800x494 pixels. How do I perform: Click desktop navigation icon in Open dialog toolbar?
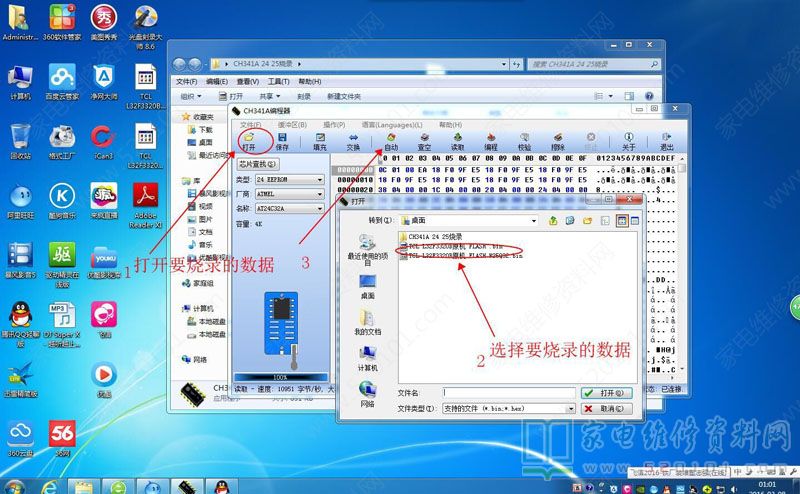point(570,220)
